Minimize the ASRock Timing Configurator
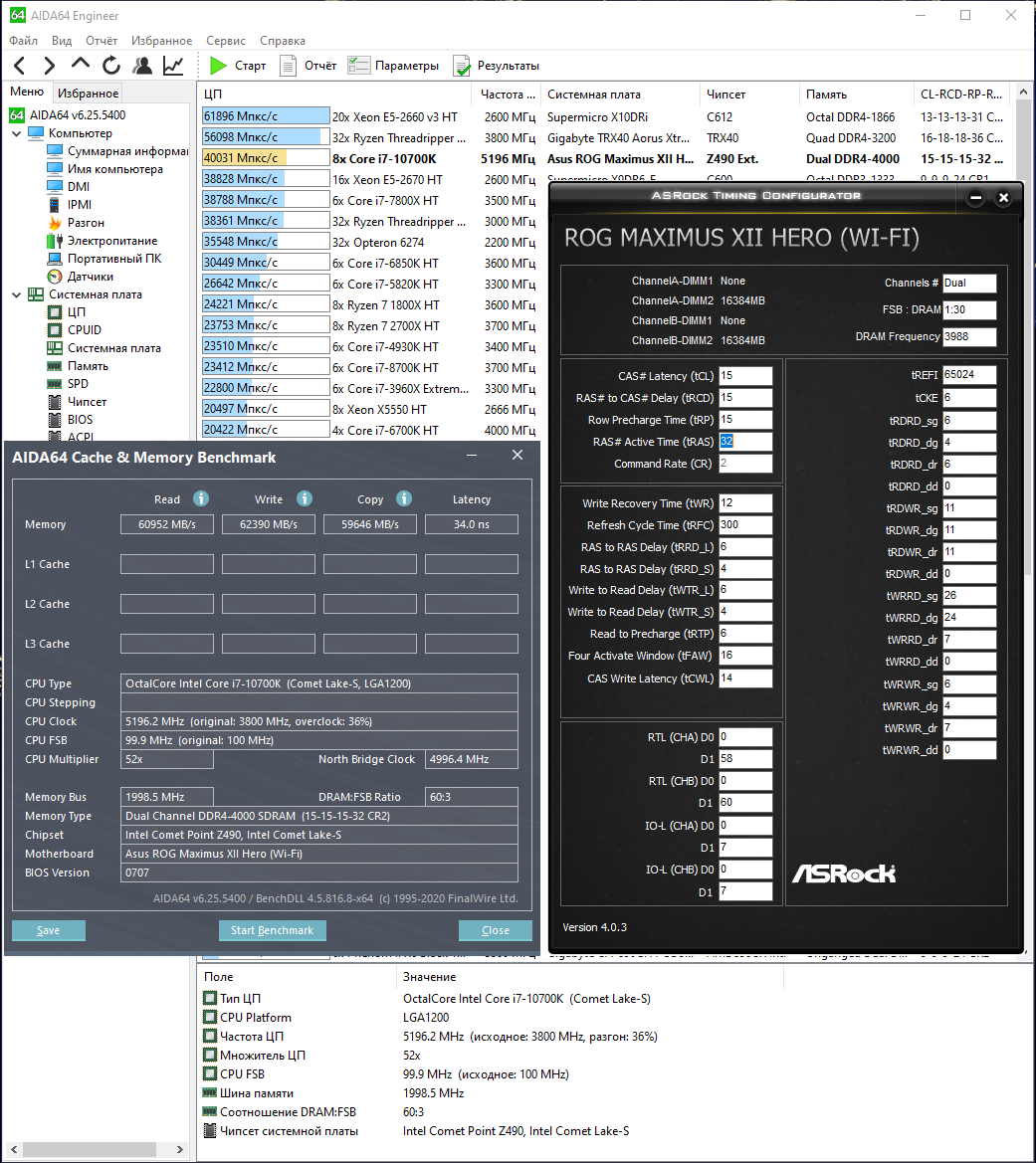Viewport: 1036px width, 1163px height. pyautogui.click(x=976, y=197)
